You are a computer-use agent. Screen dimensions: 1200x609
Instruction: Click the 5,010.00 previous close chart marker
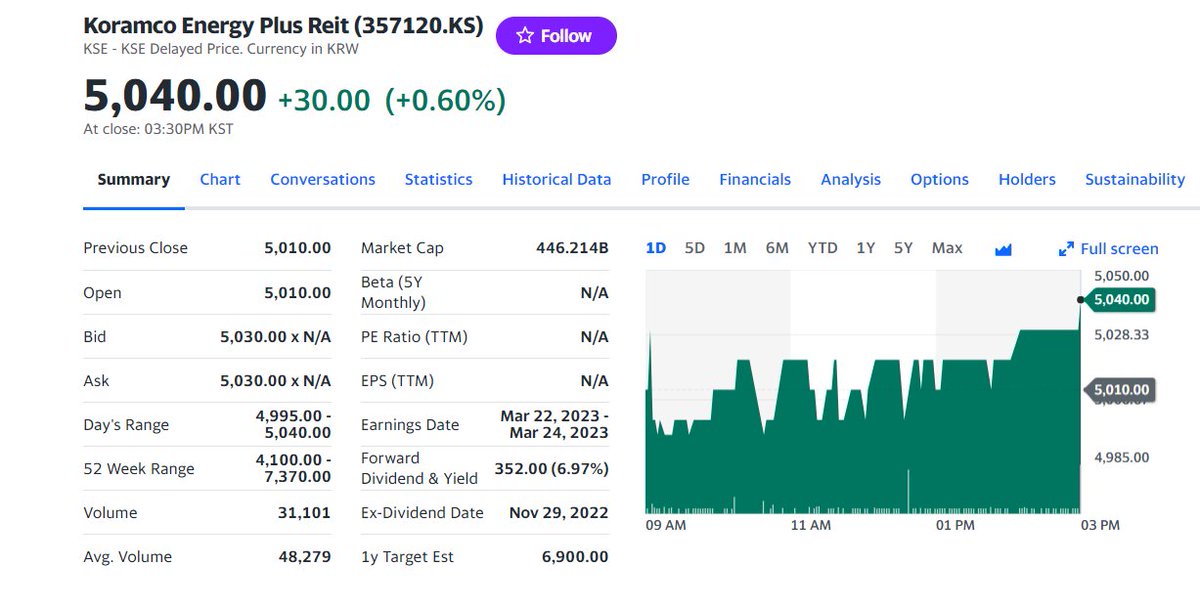coord(1120,389)
